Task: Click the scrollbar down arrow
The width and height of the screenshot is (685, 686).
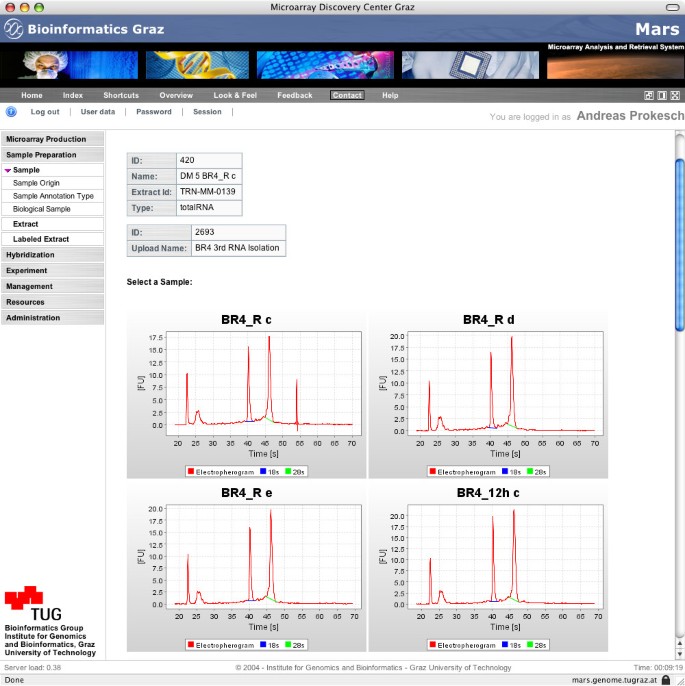Action: click(680, 654)
